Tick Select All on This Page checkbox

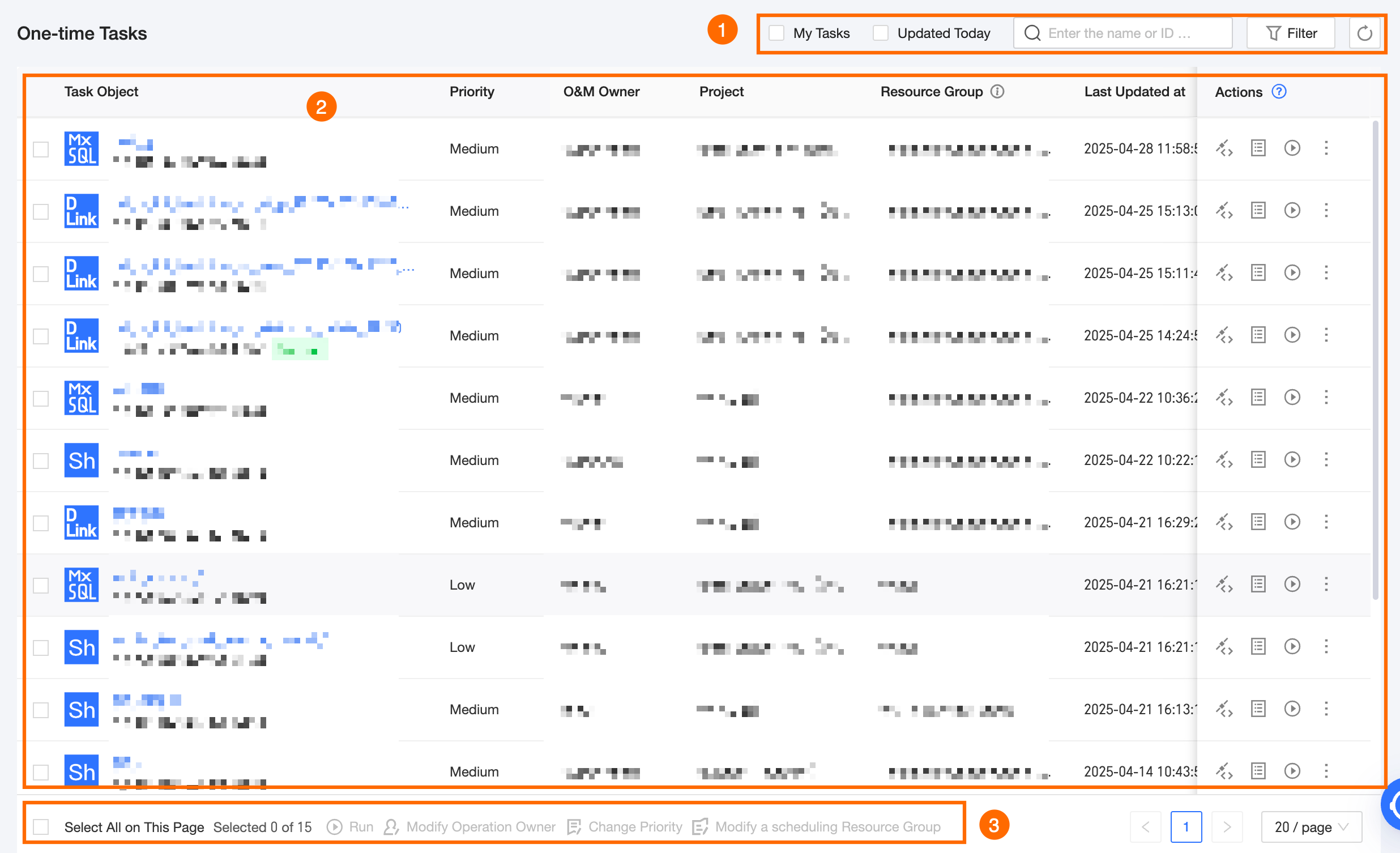tap(41, 827)
